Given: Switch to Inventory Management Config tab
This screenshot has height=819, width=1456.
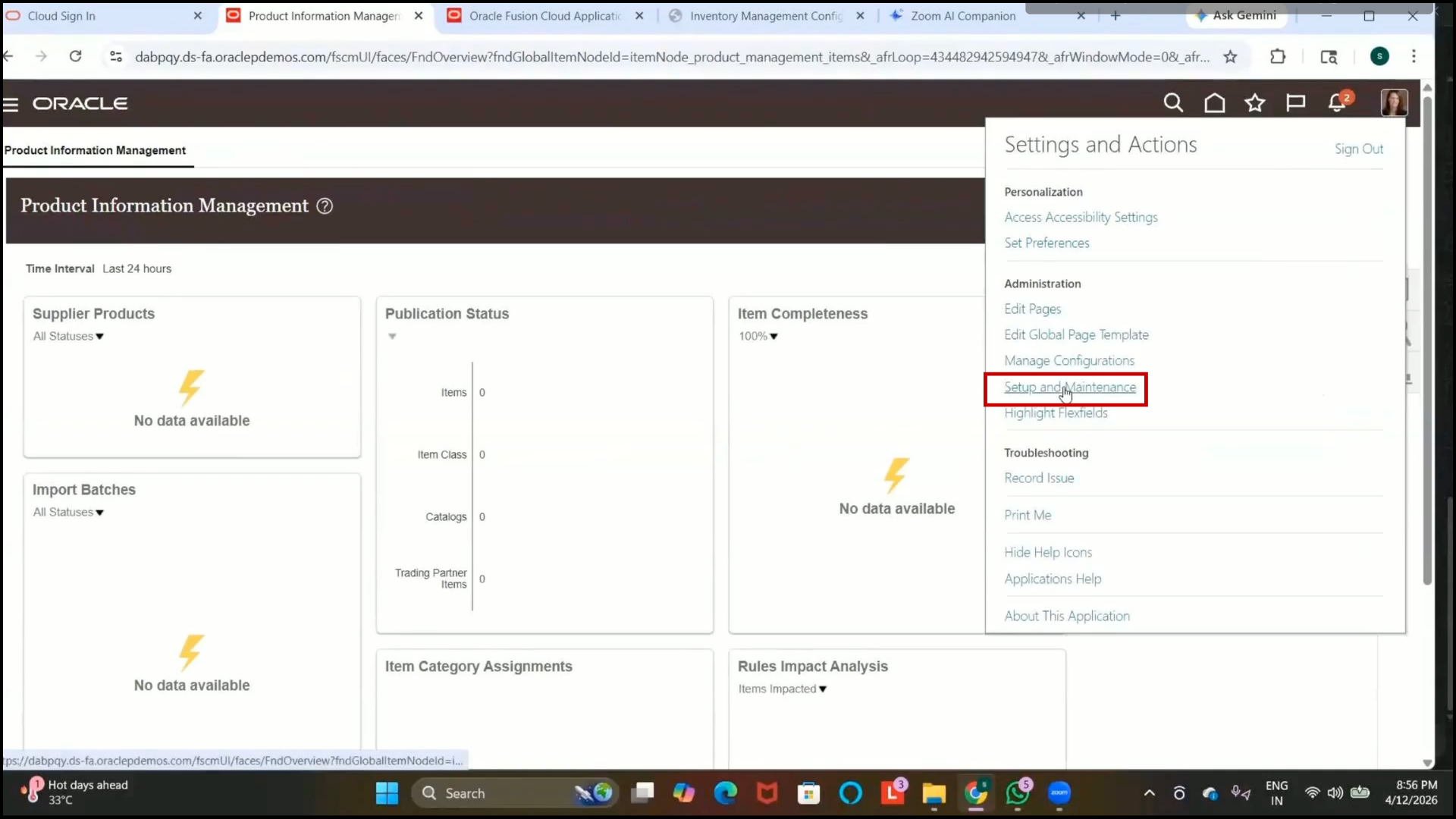Looking at the screenshot, I should coord(766,16).
